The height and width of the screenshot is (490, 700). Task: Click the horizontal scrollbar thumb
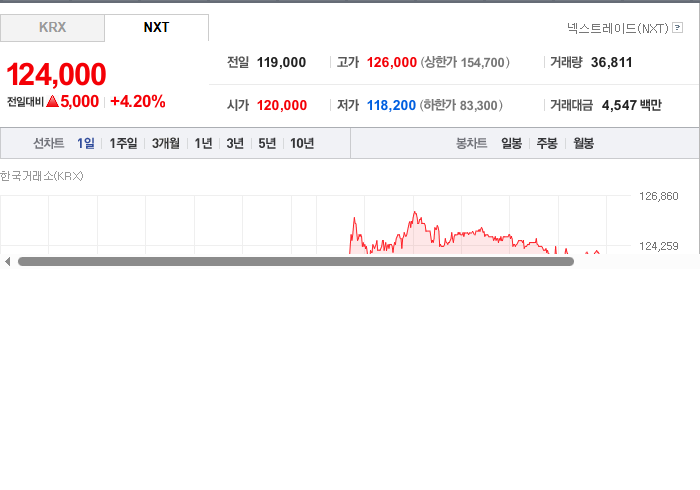click(296, 262)
